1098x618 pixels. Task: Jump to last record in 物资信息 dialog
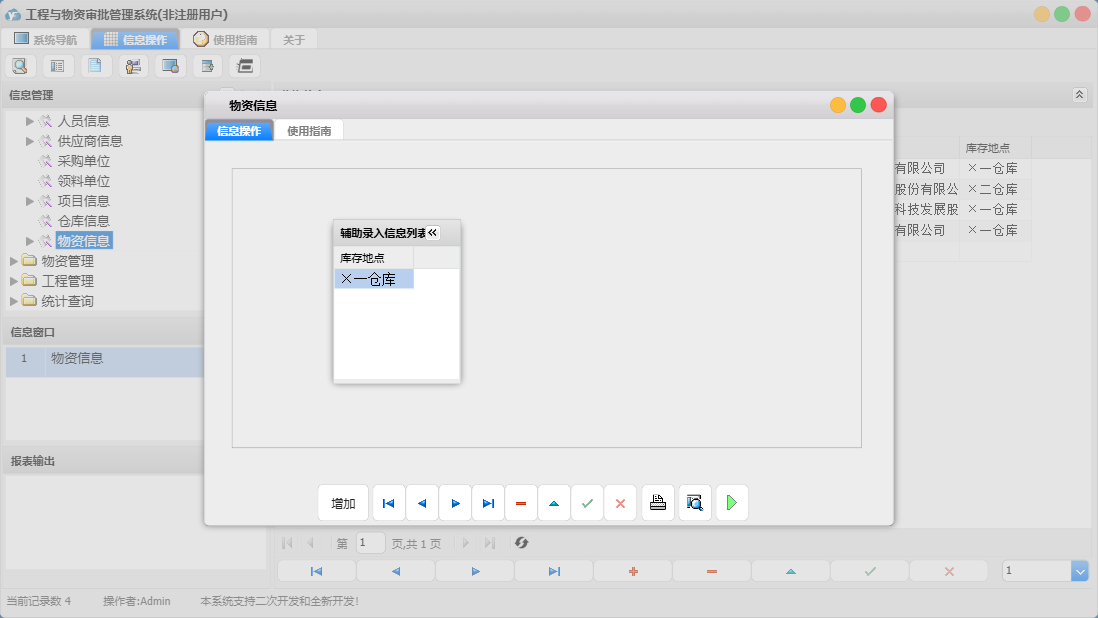488,503
